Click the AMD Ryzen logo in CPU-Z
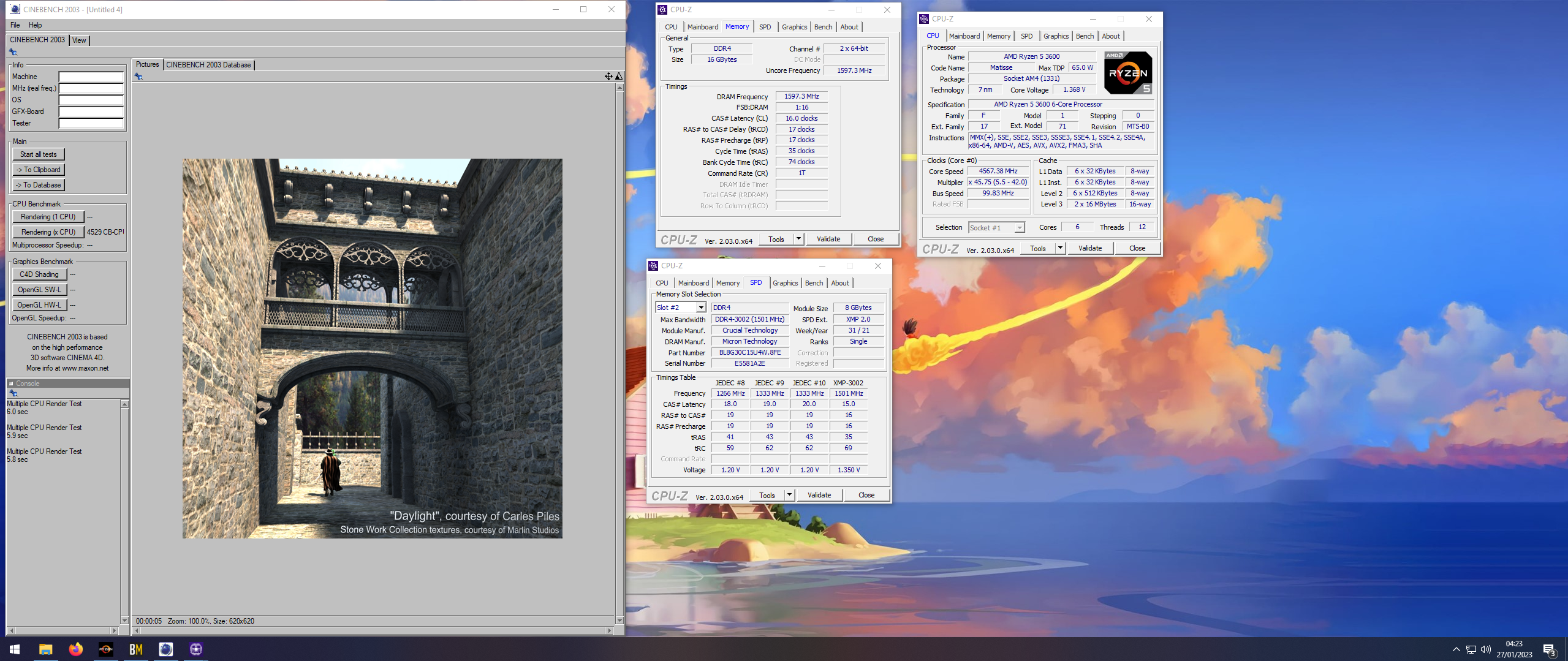The width and height of the screenshot is (1568, 661). tap(1127, 73)
